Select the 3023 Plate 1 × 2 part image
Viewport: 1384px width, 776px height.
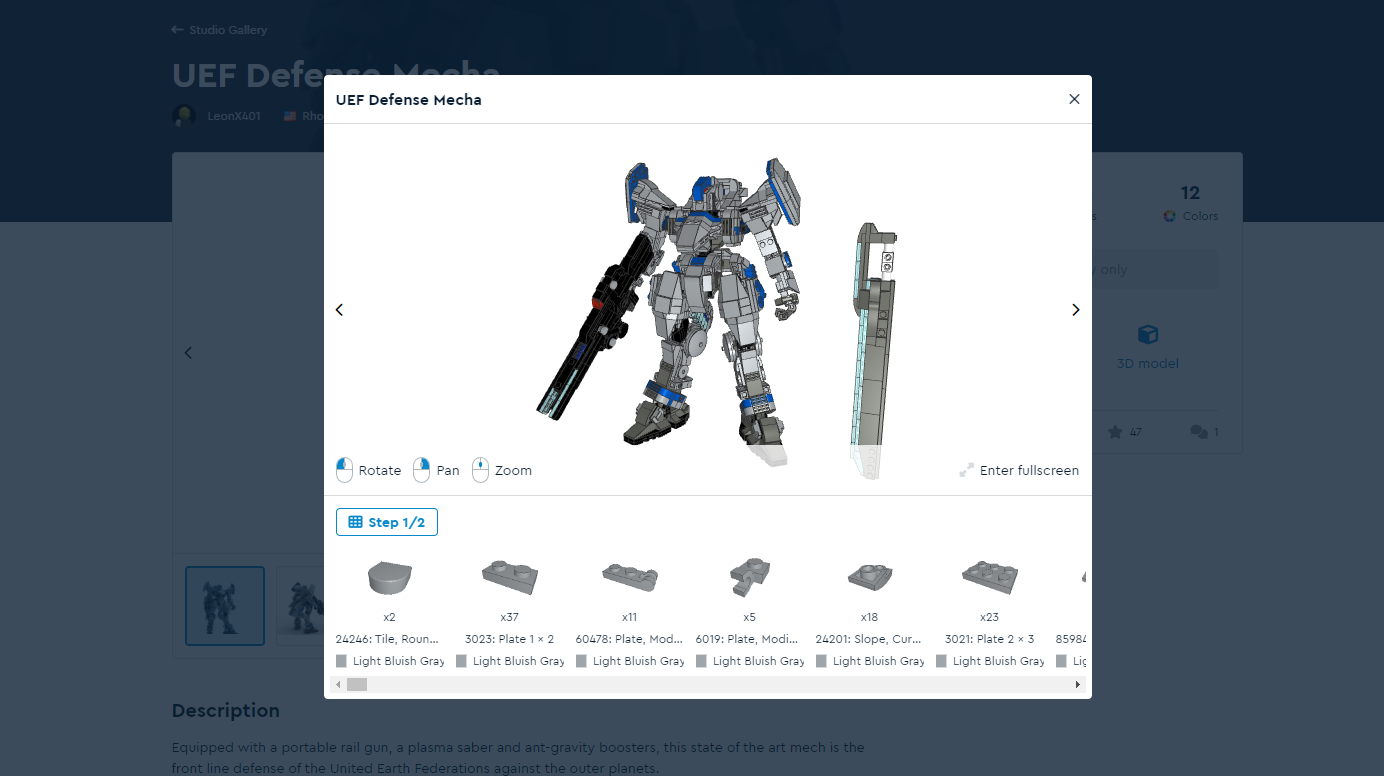510,575
